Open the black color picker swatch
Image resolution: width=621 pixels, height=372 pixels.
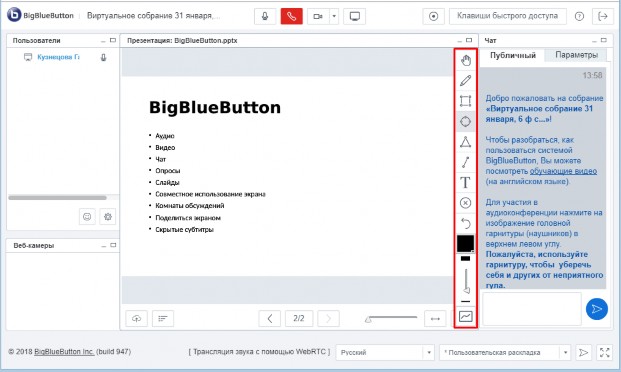(466, 244)
